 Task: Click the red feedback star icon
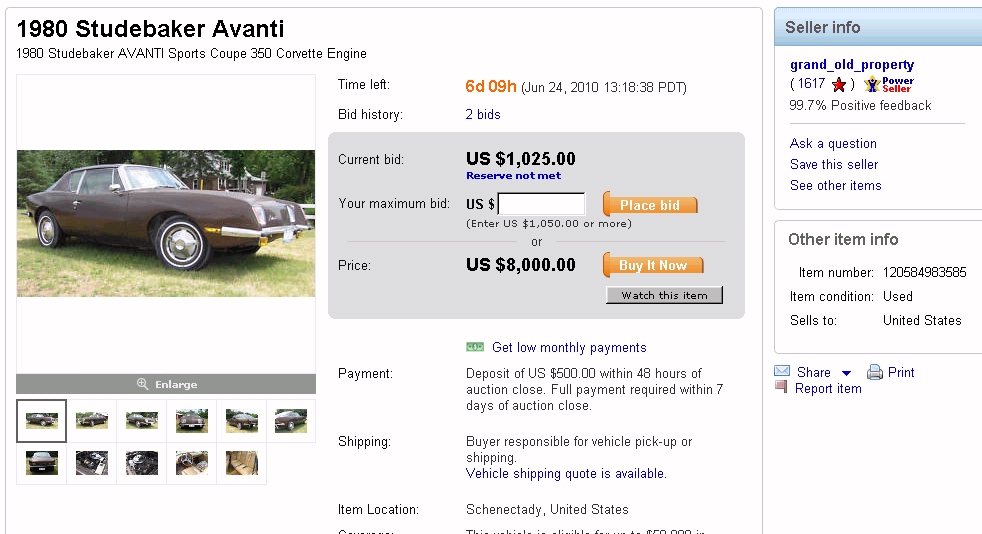pos(839,85)
